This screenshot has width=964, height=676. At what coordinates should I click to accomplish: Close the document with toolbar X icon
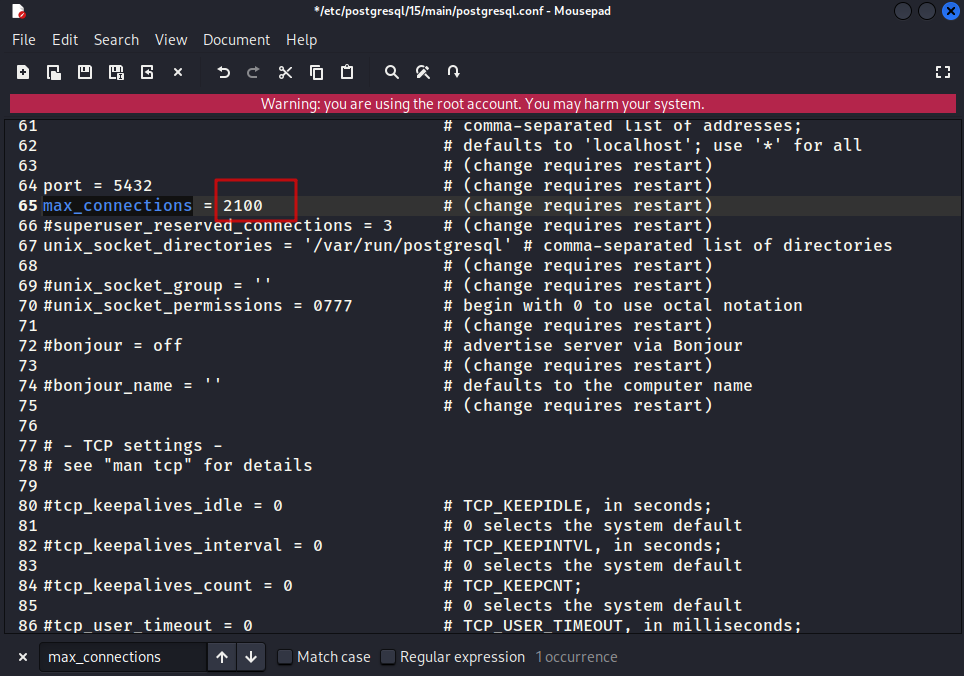click(178, 73)
